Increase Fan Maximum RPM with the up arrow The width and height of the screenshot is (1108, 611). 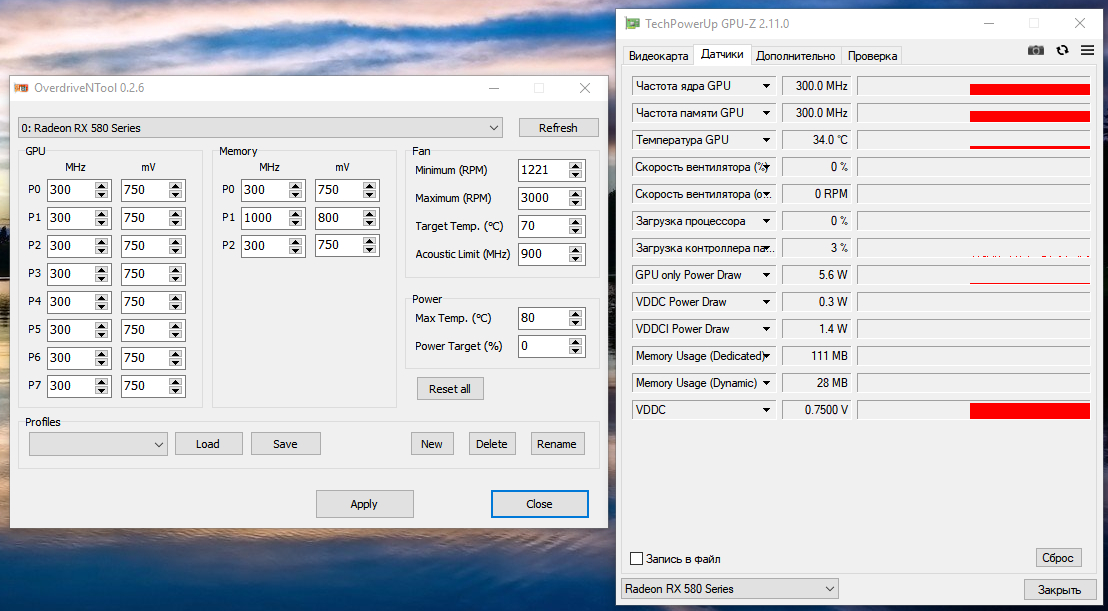point(576,194)
